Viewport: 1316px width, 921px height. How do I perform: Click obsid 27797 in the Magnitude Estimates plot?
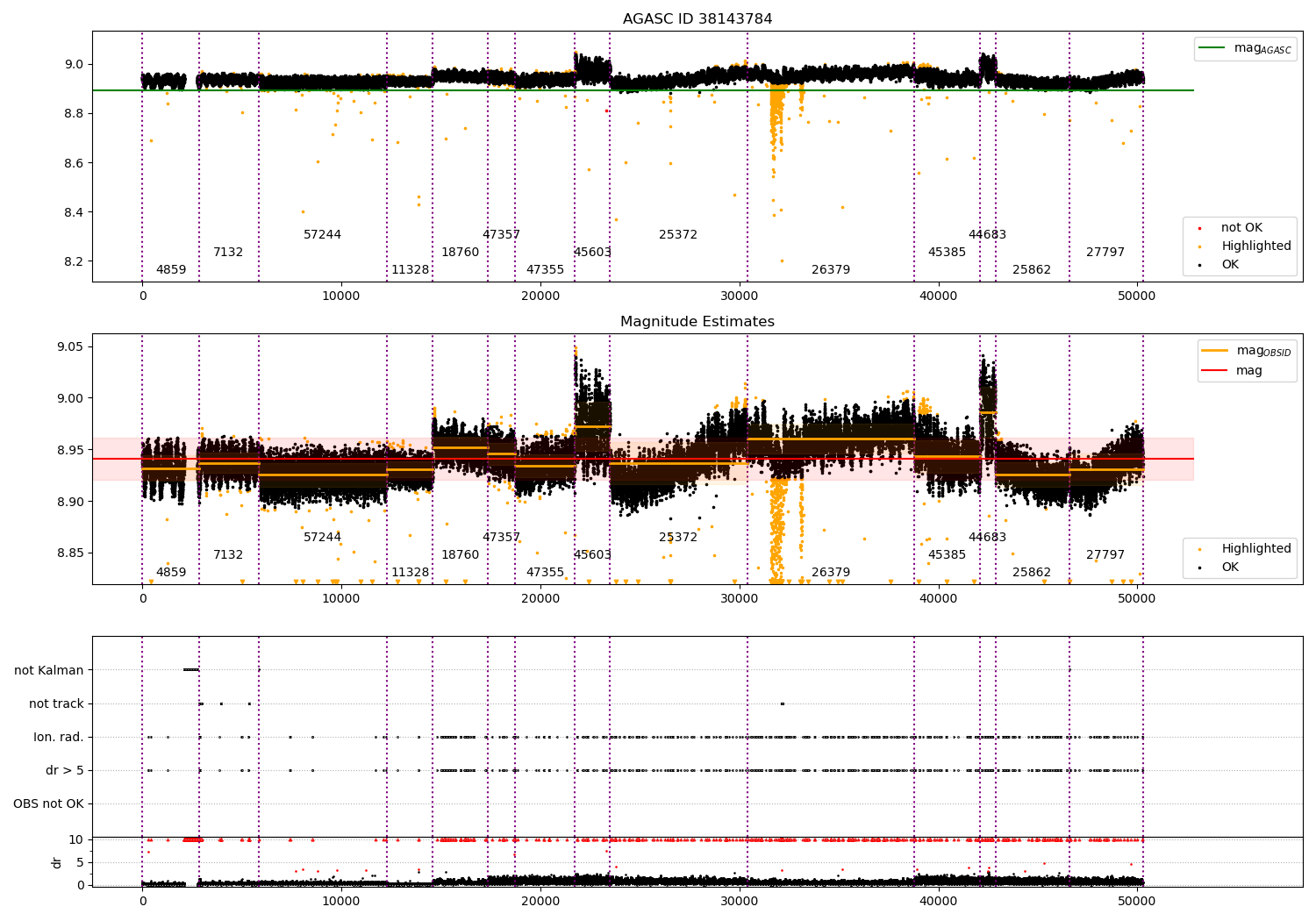1105,555
